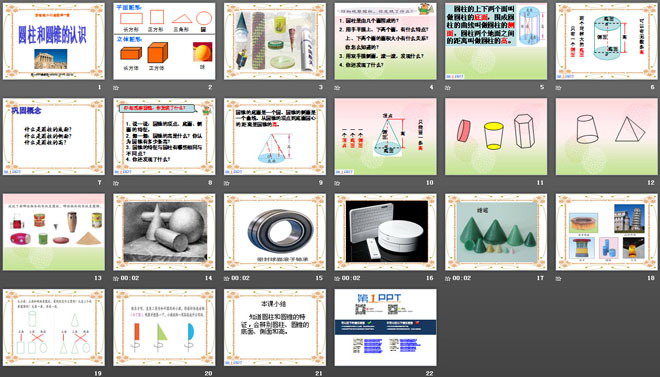Select slide 21 titled 本课小结
Viewport: 660px width, 377px height.
275,327
